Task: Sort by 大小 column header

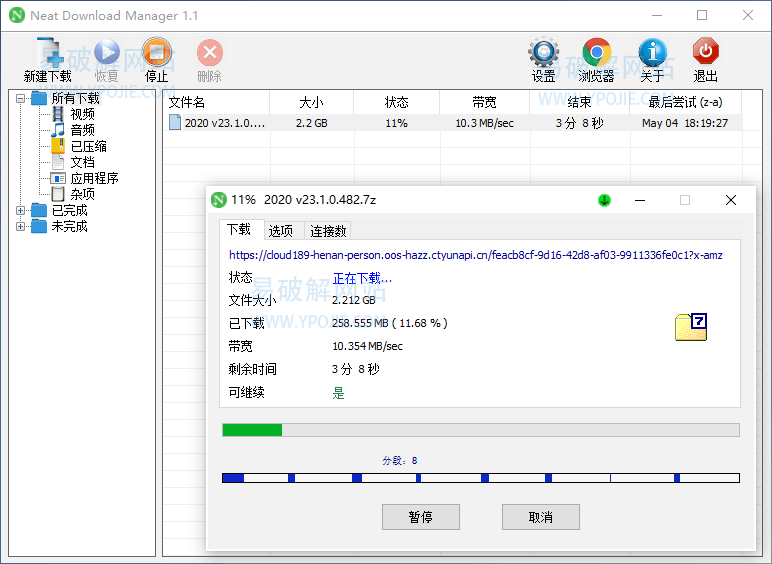Action: pyautogui.click(x=312, y=102)
